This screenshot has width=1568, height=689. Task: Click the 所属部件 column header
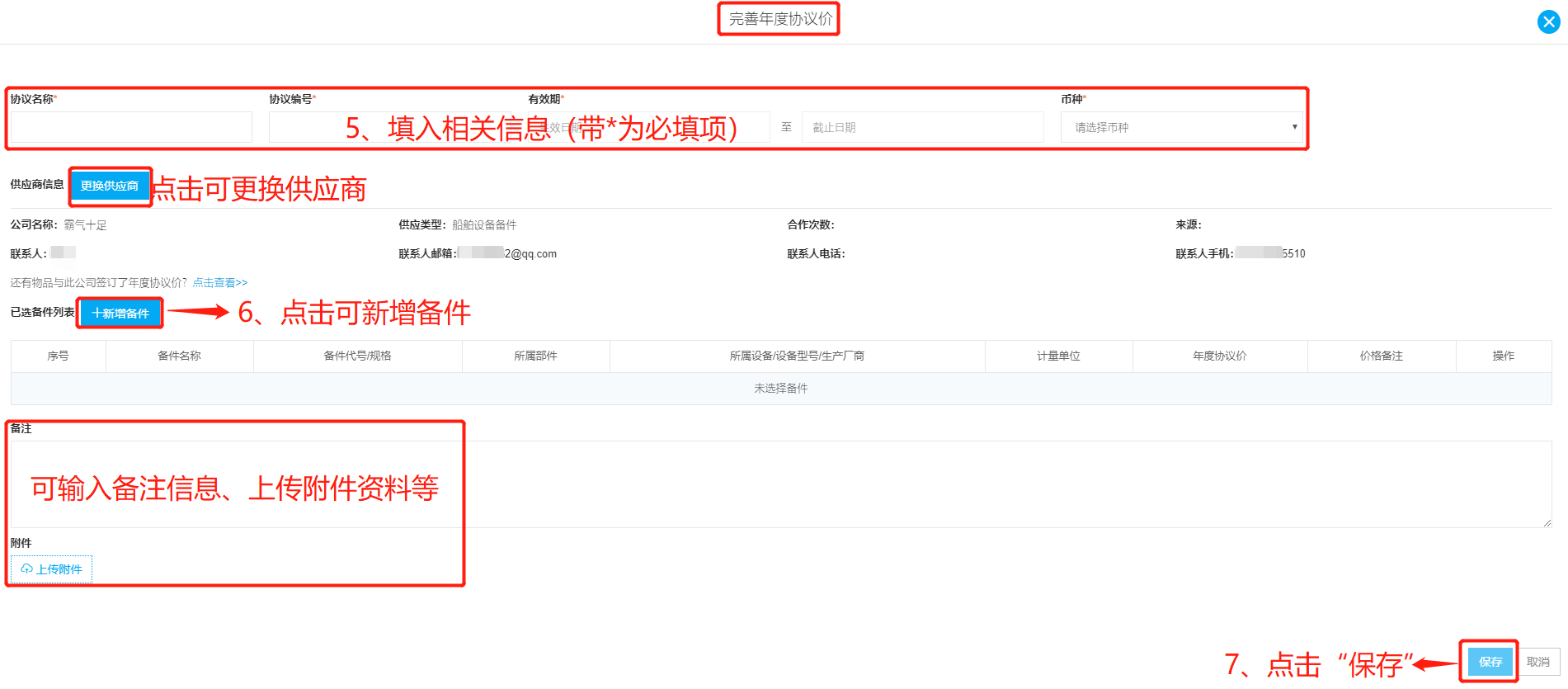(535, 356)
